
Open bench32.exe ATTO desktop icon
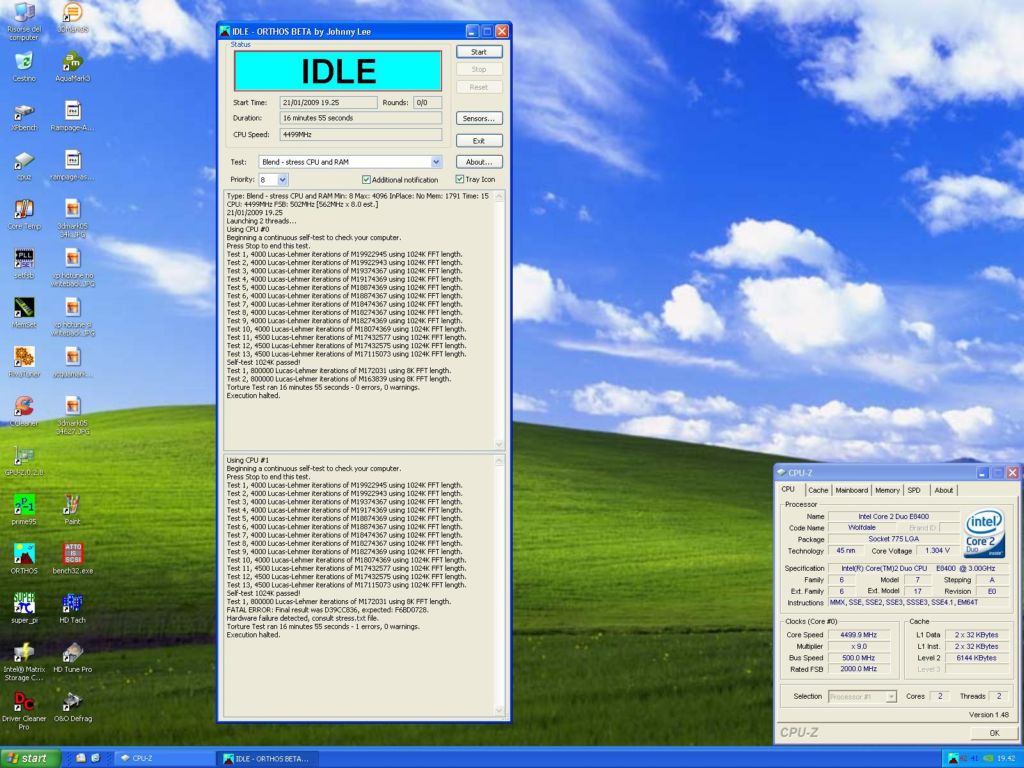coord(72,559)
